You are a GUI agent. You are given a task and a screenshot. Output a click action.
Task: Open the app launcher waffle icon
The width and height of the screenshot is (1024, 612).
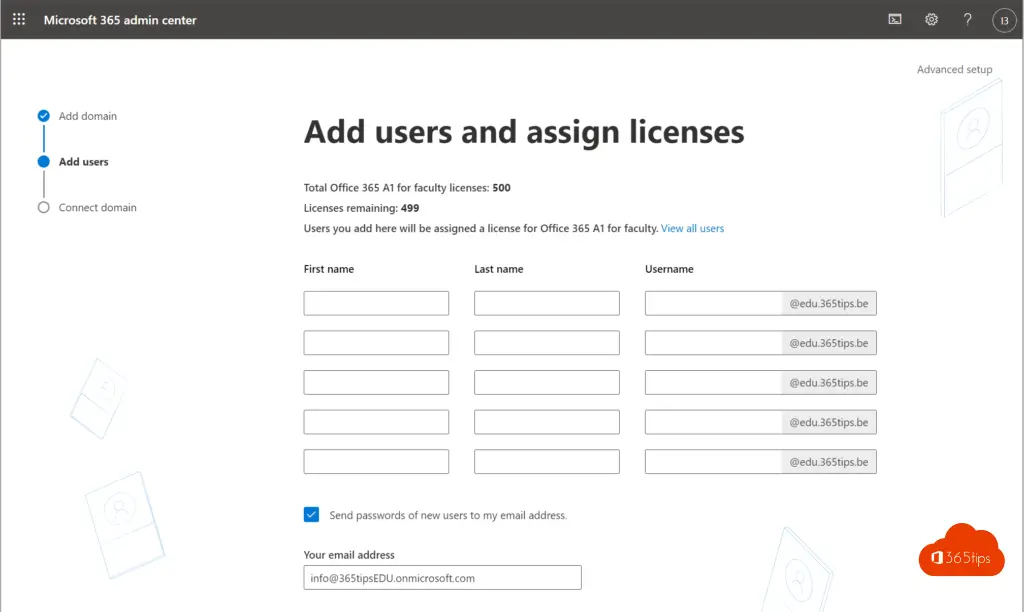coord(19,20)
